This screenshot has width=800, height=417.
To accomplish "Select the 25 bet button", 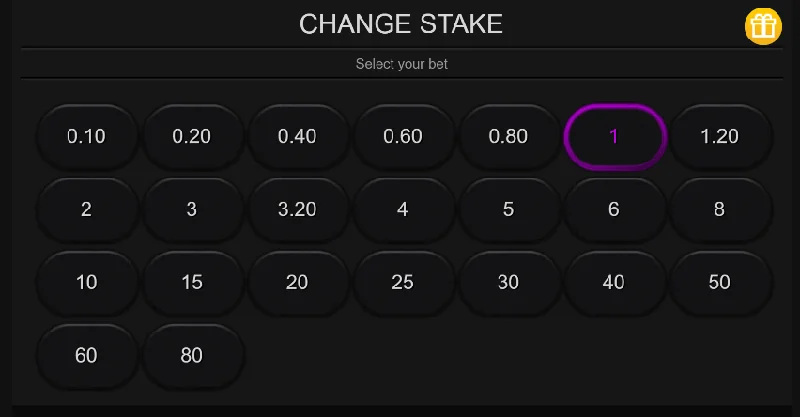I will pyautogui.click(x=403, y=282).
